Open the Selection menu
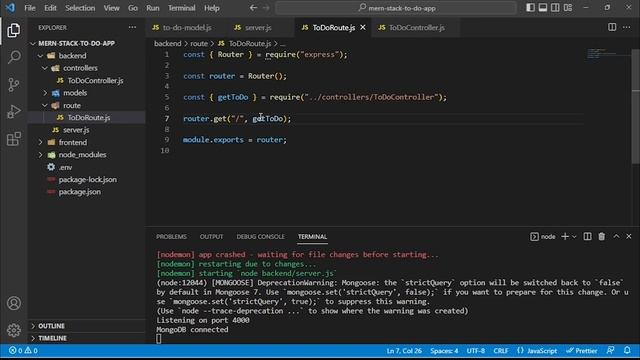 (80, 8)
